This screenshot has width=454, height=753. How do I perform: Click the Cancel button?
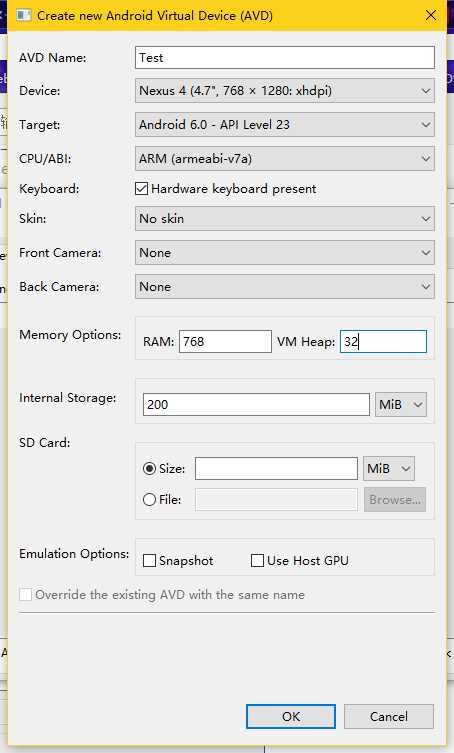click(x=389, y=717)
